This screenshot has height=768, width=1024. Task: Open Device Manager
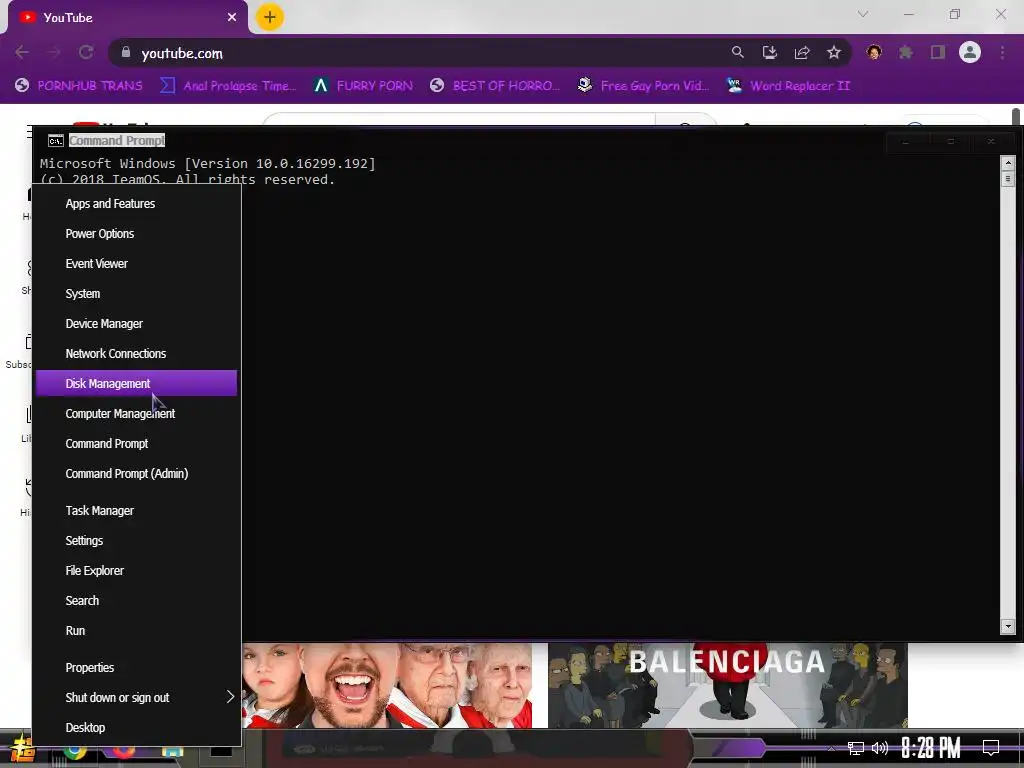tap(136, 324)
